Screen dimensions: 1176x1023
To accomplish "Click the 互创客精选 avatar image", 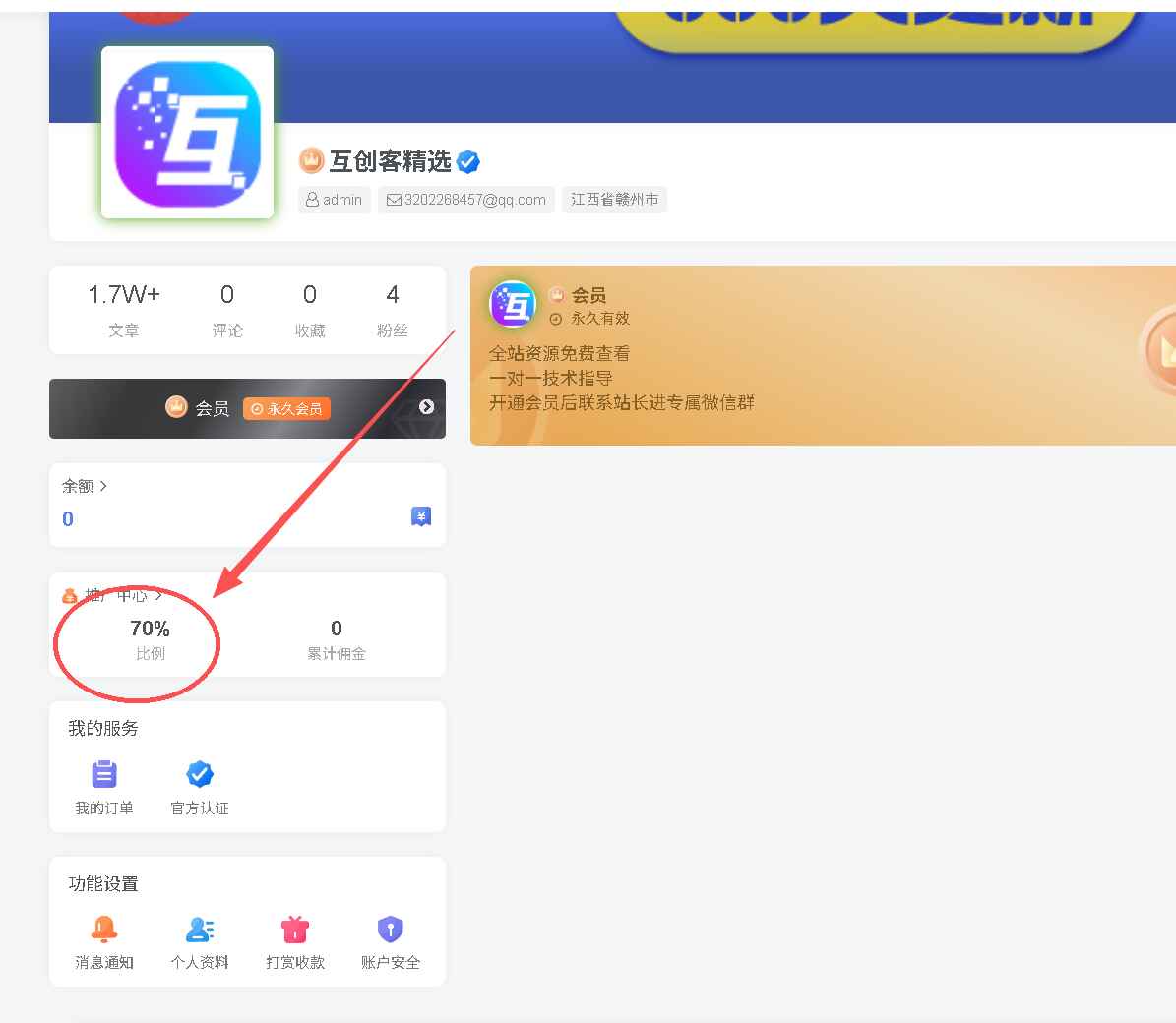I will pyautogui.click(x=187, y=133).
